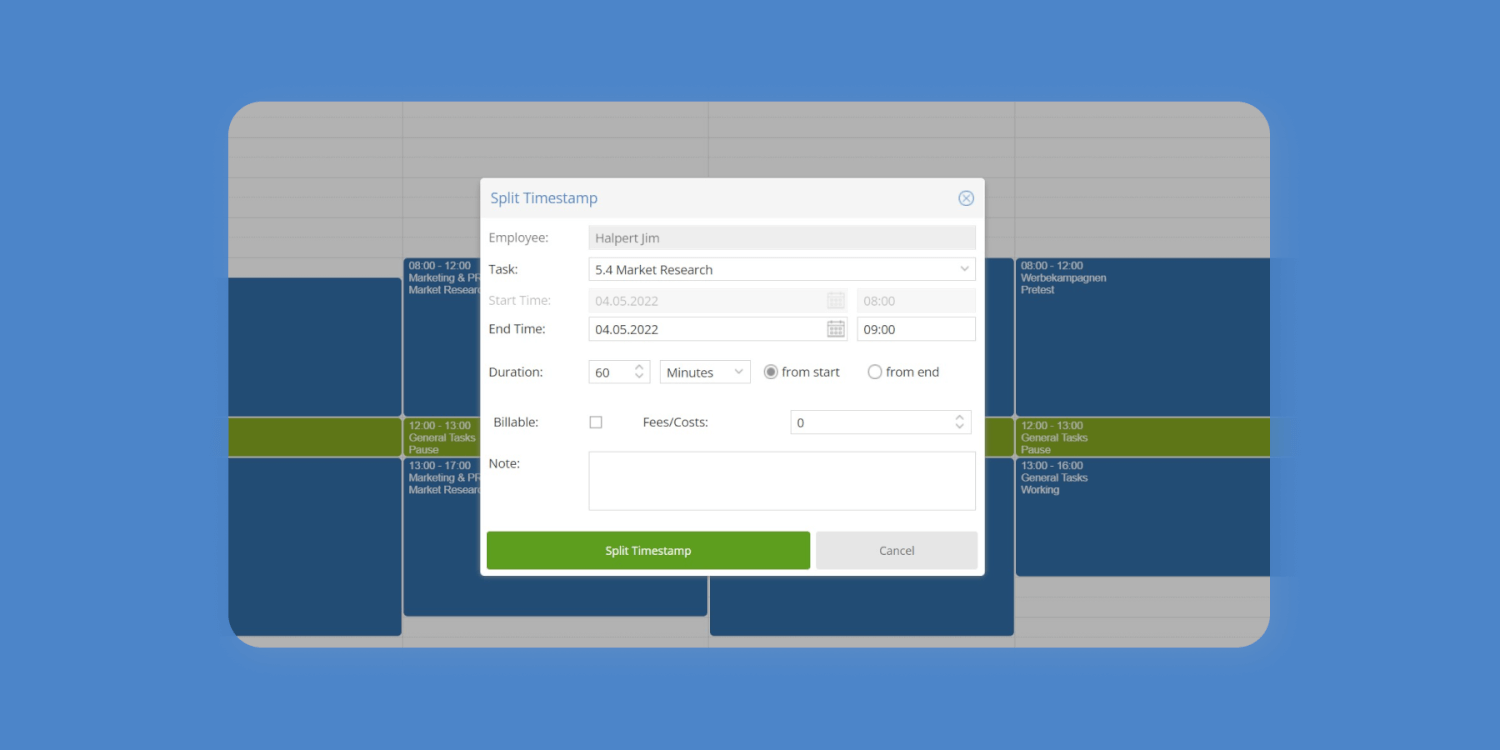Open the Task dropdown arrow
The width and height of the screenshot is (1500, 750).
(962, 269)
